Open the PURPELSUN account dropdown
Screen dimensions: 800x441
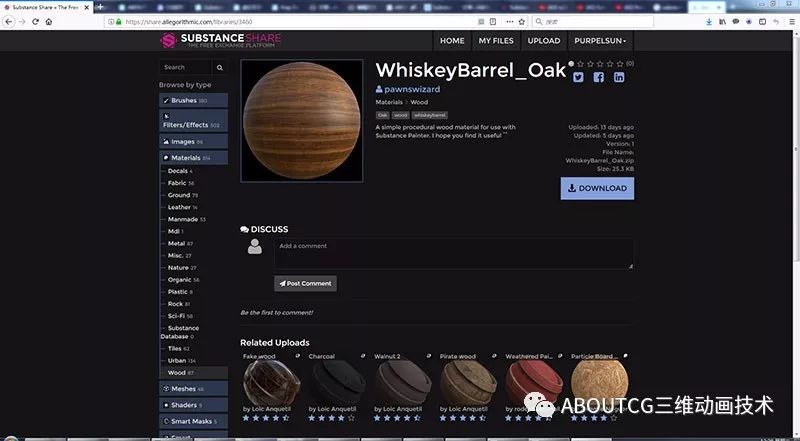pos(600,41)
